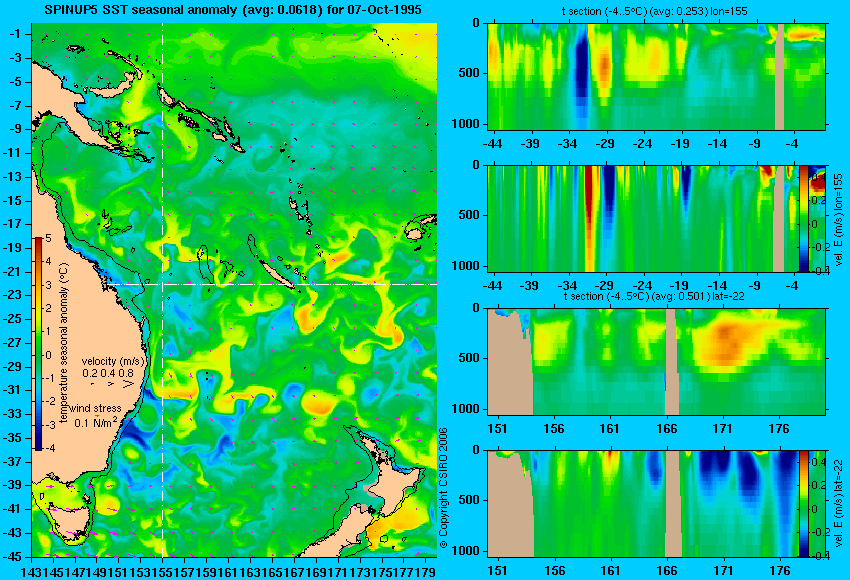
Task: Click the '-19' label under the lon=155 velocity section
Action: [x=679, y=286]
